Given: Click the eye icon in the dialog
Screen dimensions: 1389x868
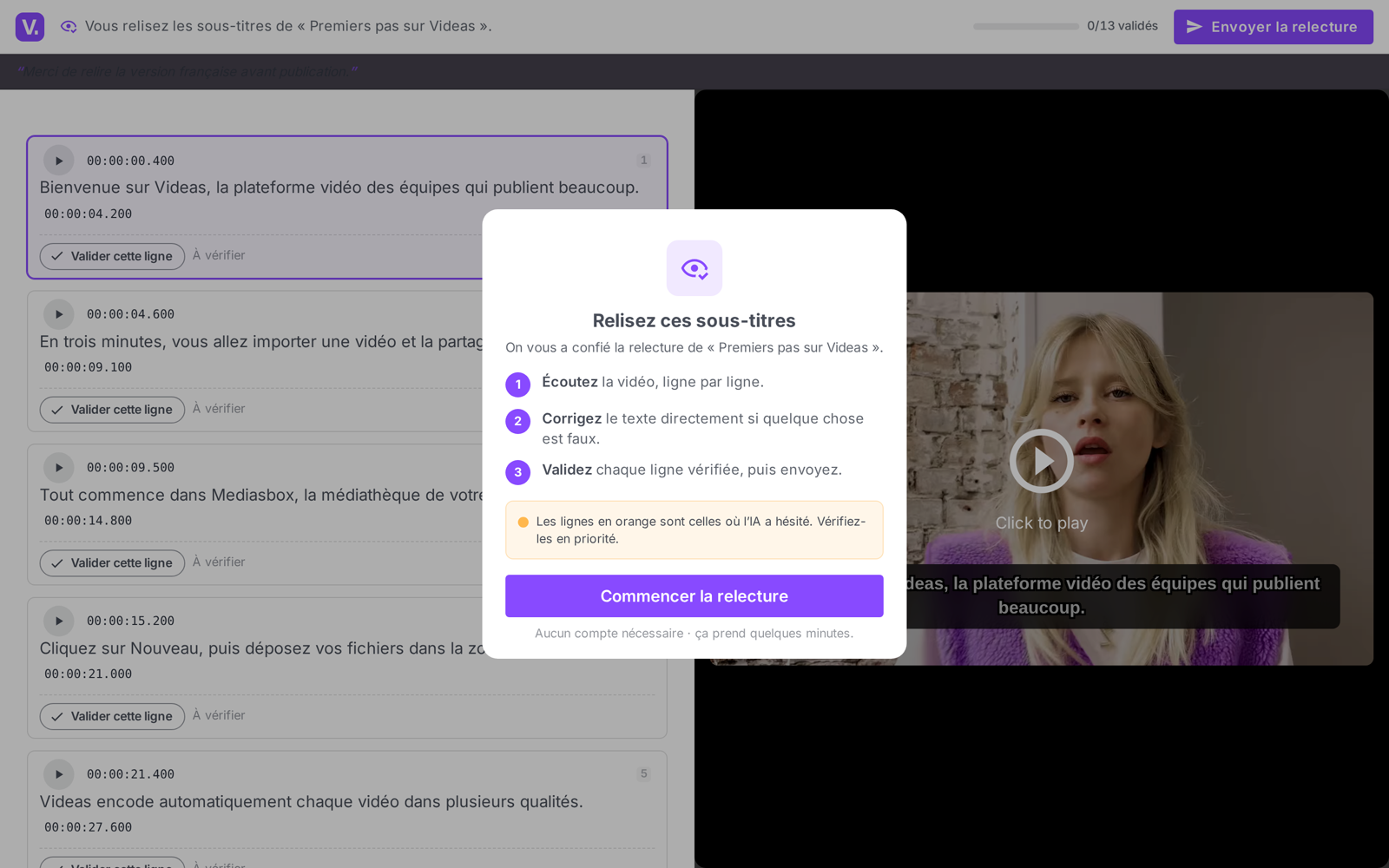Looking at the screenshot, I should pyautogui.click(x=694, y=268).
